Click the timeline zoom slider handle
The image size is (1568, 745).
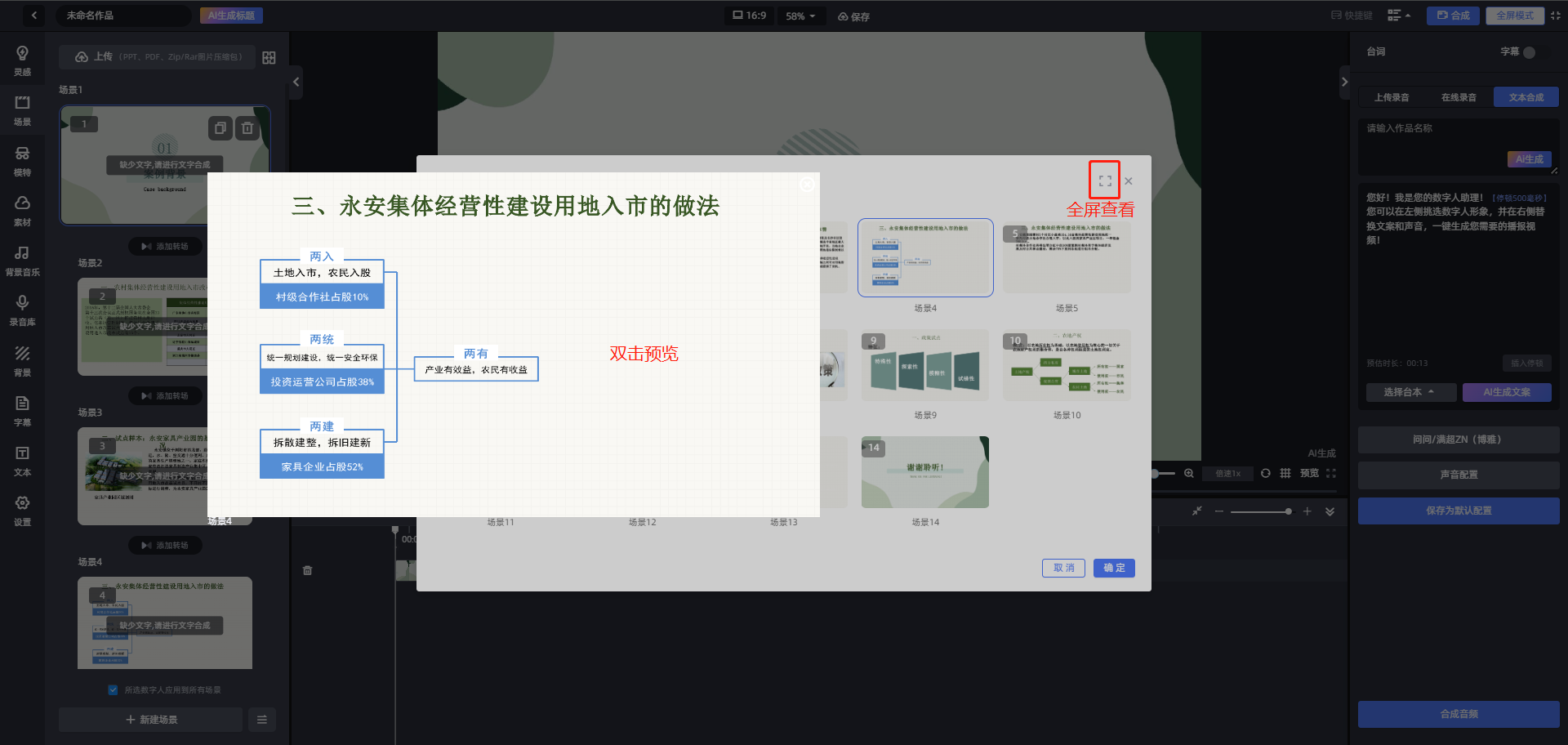(1288, 511)
